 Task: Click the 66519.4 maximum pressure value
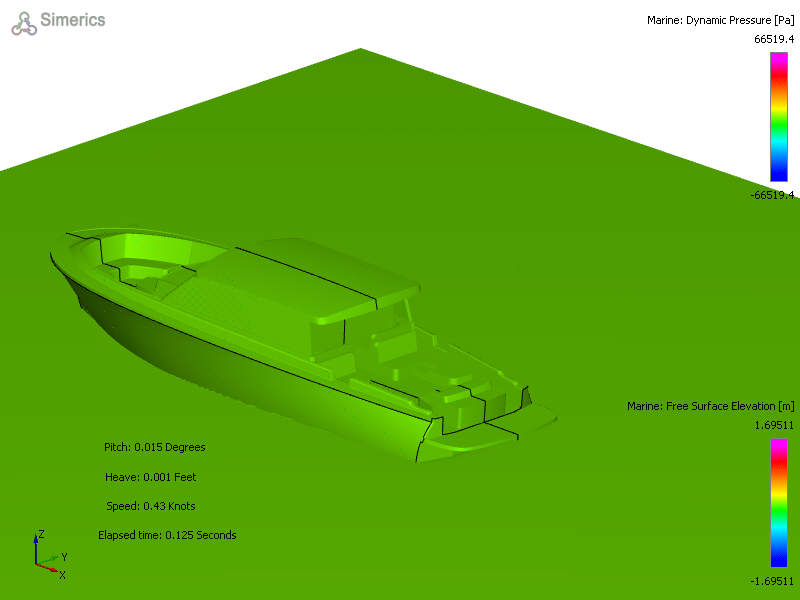click(774, 39)
